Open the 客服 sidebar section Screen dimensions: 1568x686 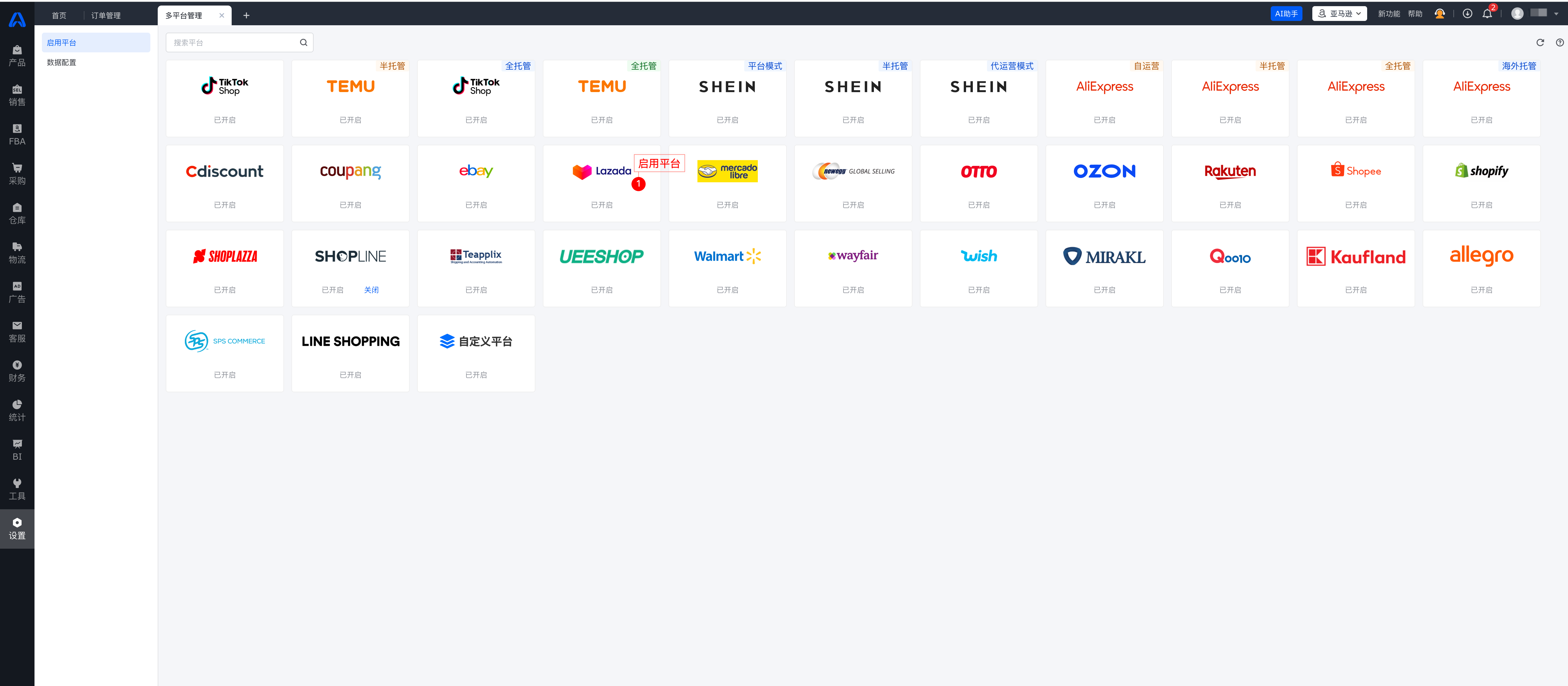(x=17, y=332)
